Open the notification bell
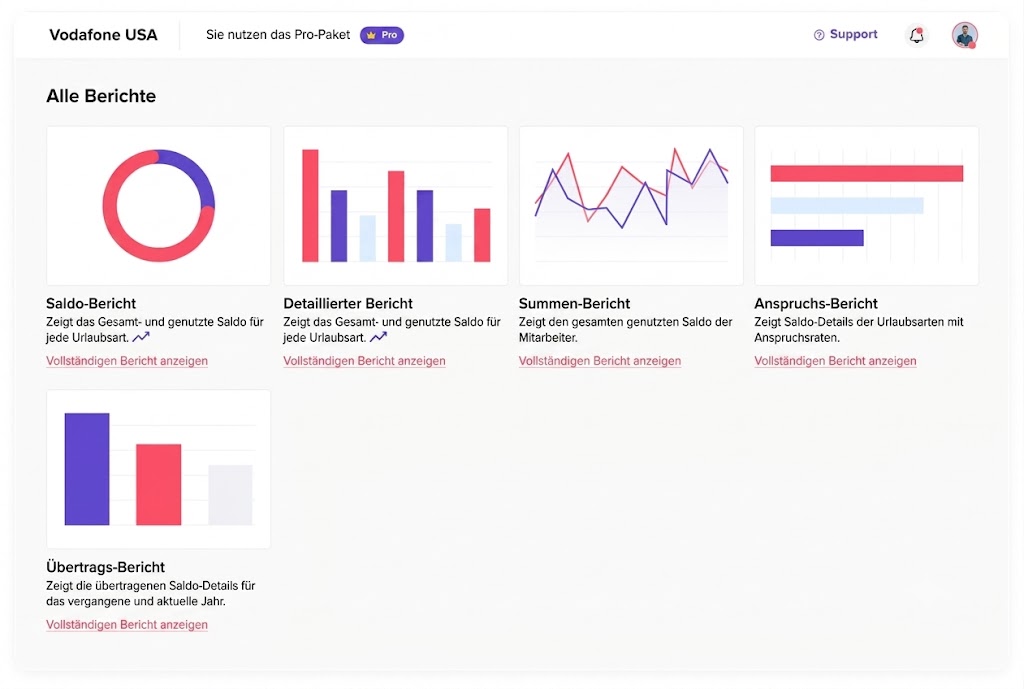 [917, 35]
